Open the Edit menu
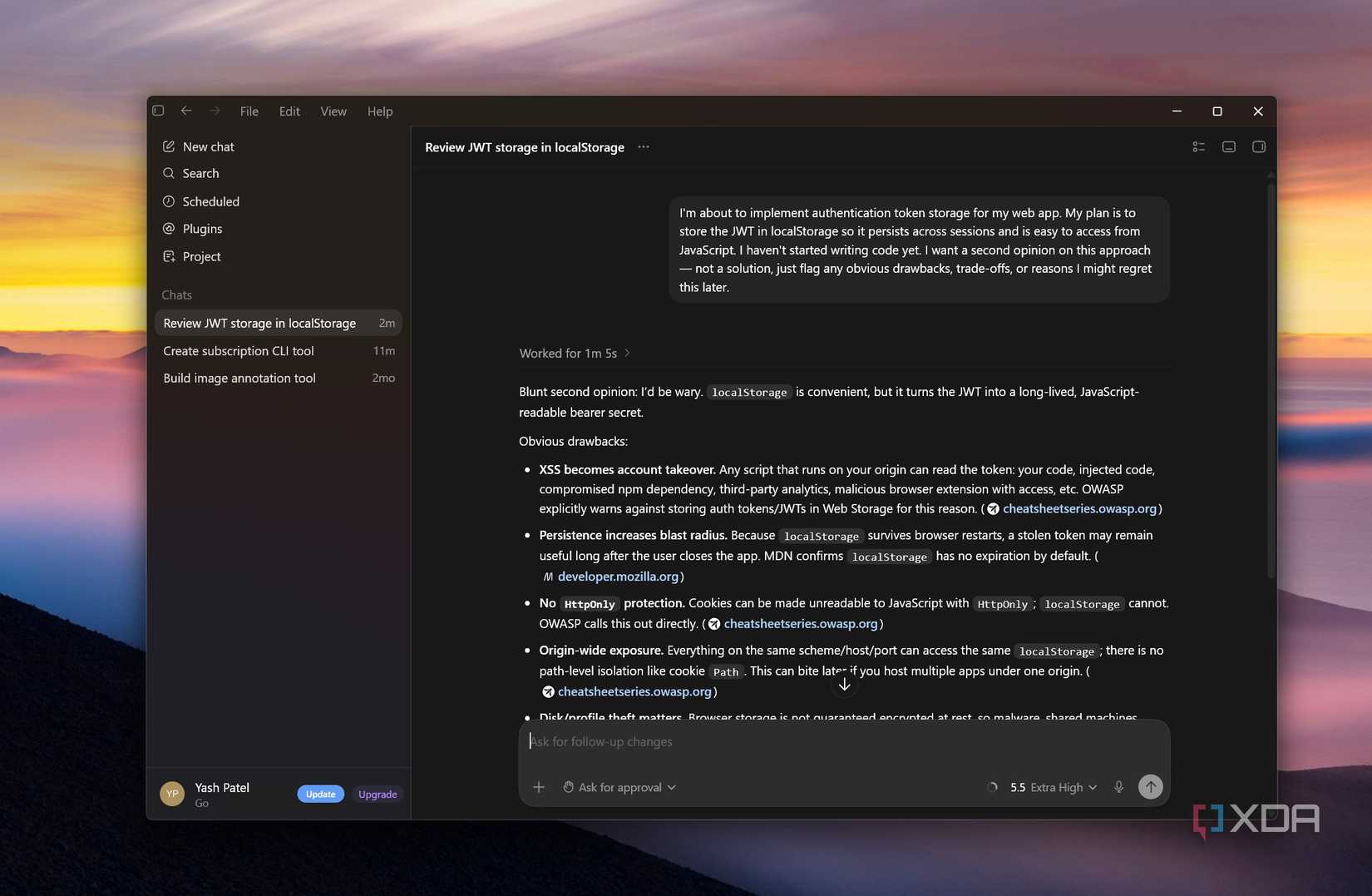This screenshot has width=1372, height=896. point(289,111)
